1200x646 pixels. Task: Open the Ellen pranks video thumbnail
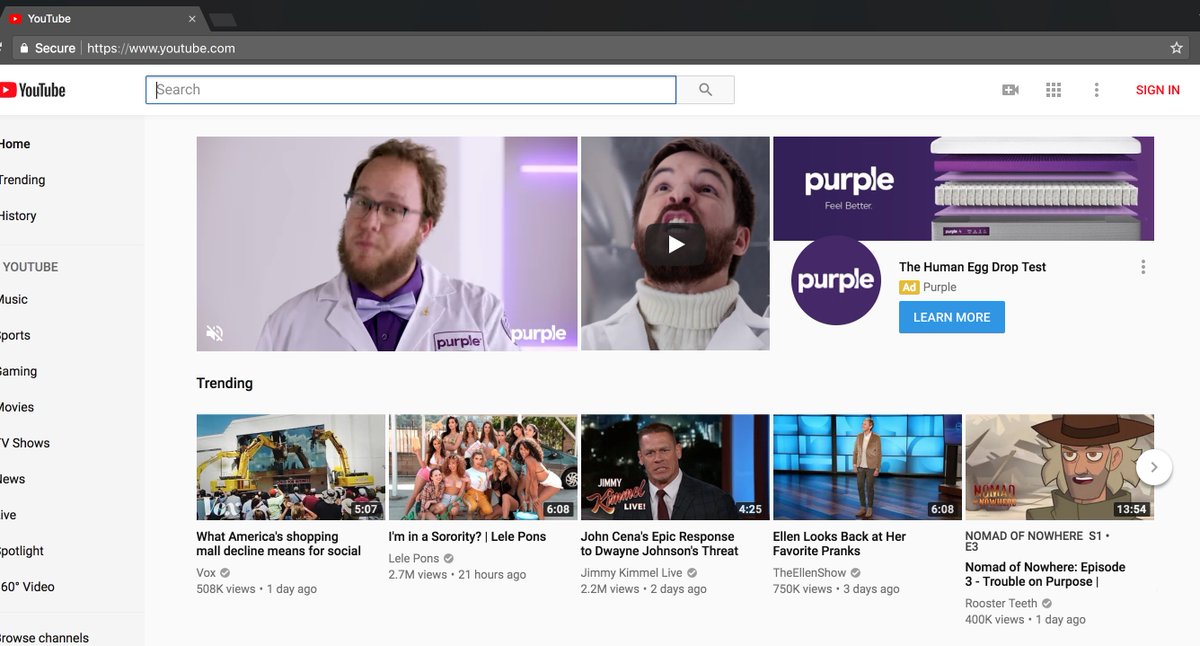point(867,467)
